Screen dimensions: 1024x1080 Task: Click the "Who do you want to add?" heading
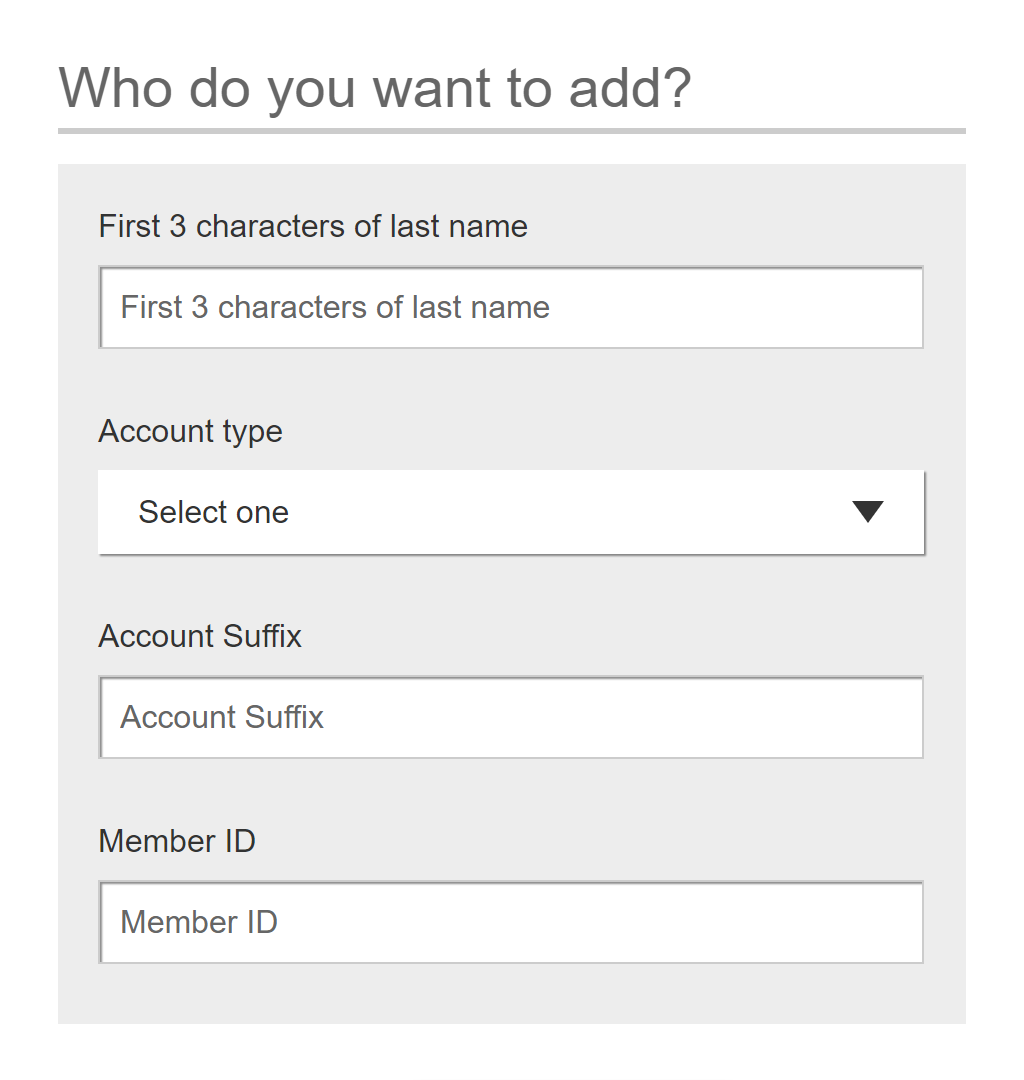[375, 88]
